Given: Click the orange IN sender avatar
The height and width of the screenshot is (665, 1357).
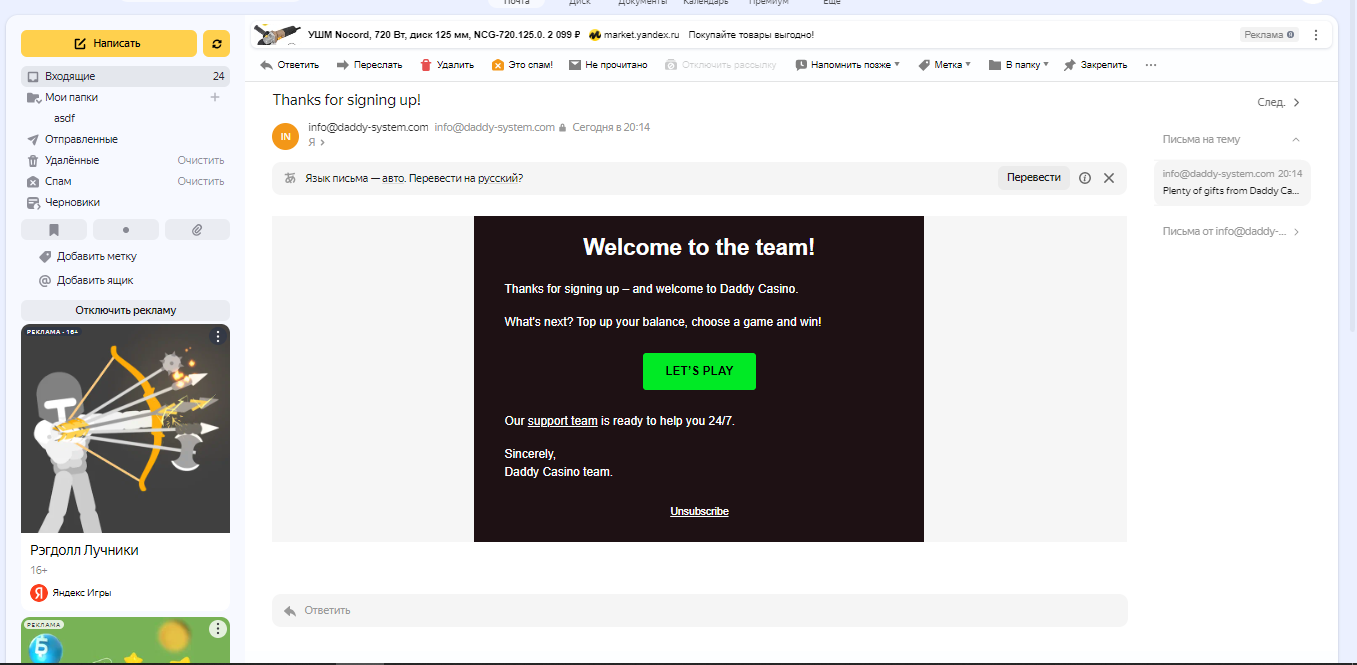Looking at the screenshot, I should pos(286,136).
